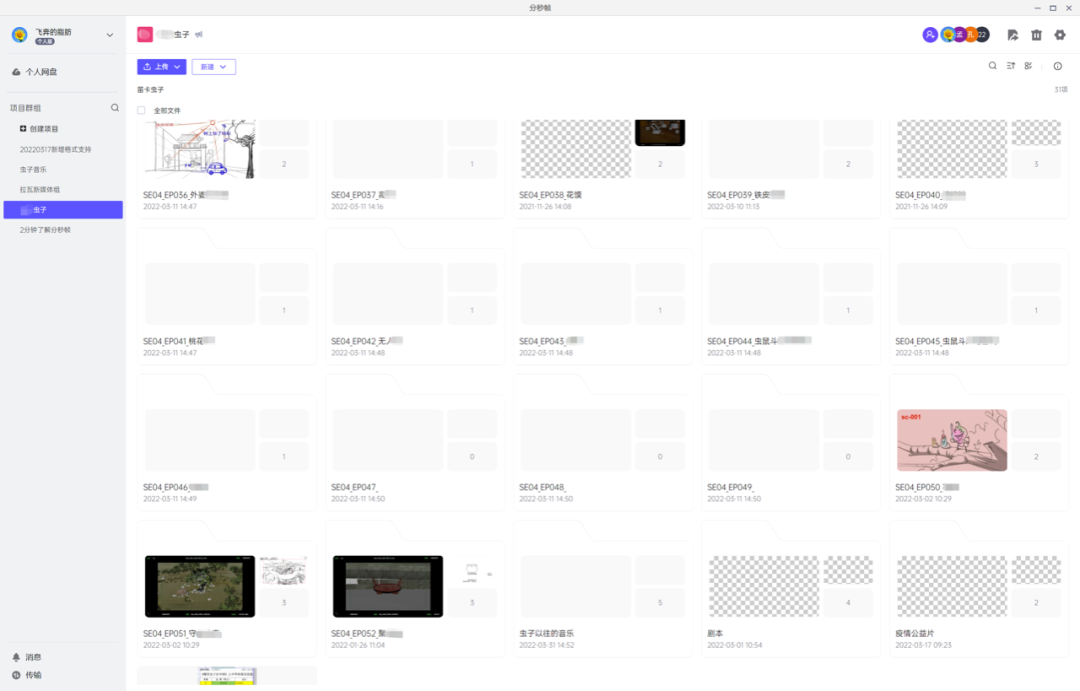
Task: Click the orange 孔 member avatar
Action: click(971, 34)
